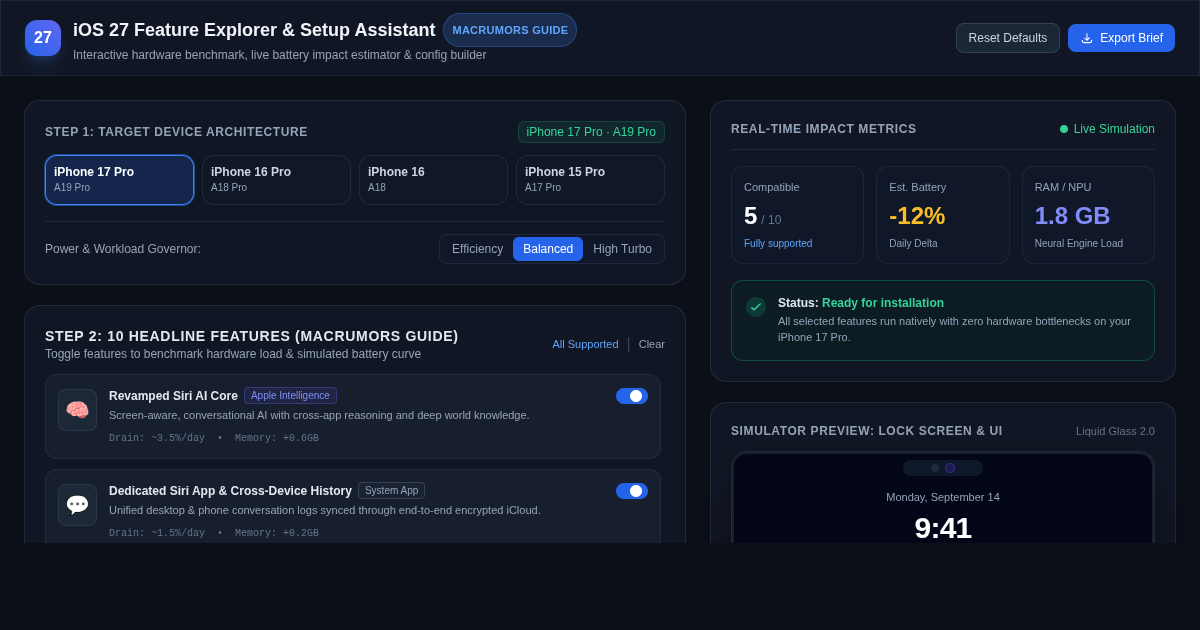
Task: Pick the iPhone 16 A18 device
Action: [x=433, y=180]
